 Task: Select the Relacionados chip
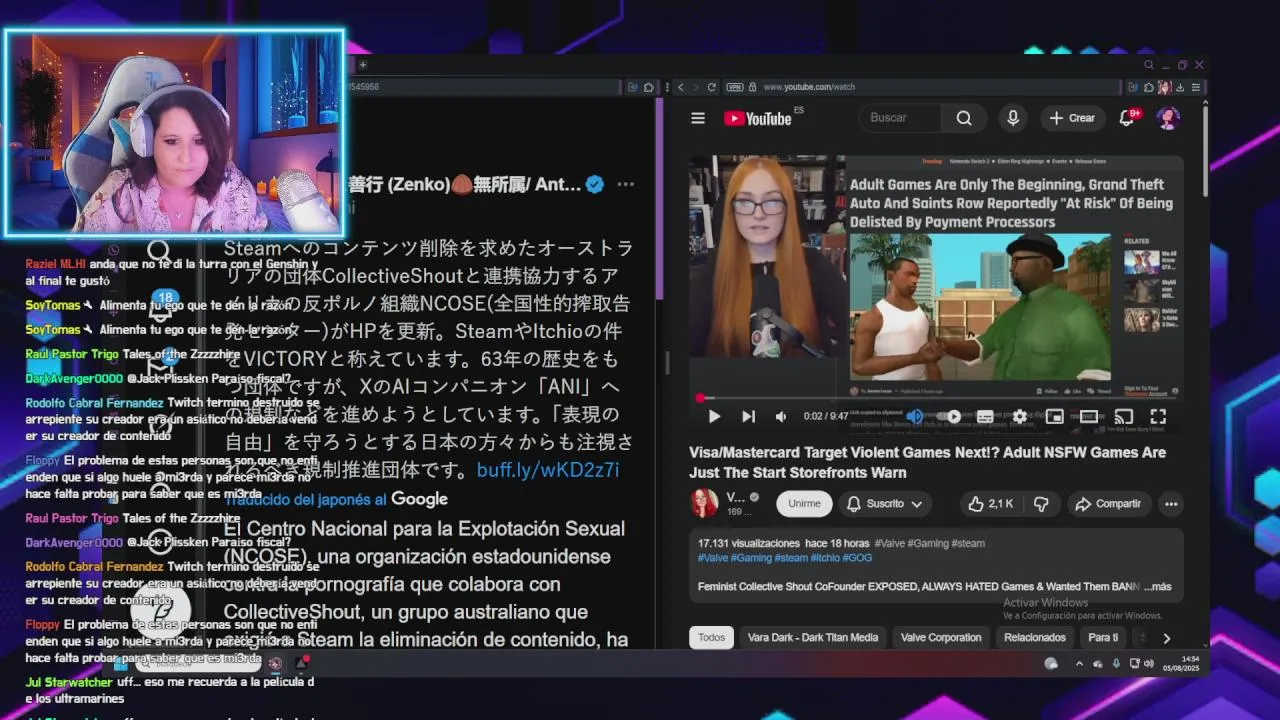point(1035,637)
